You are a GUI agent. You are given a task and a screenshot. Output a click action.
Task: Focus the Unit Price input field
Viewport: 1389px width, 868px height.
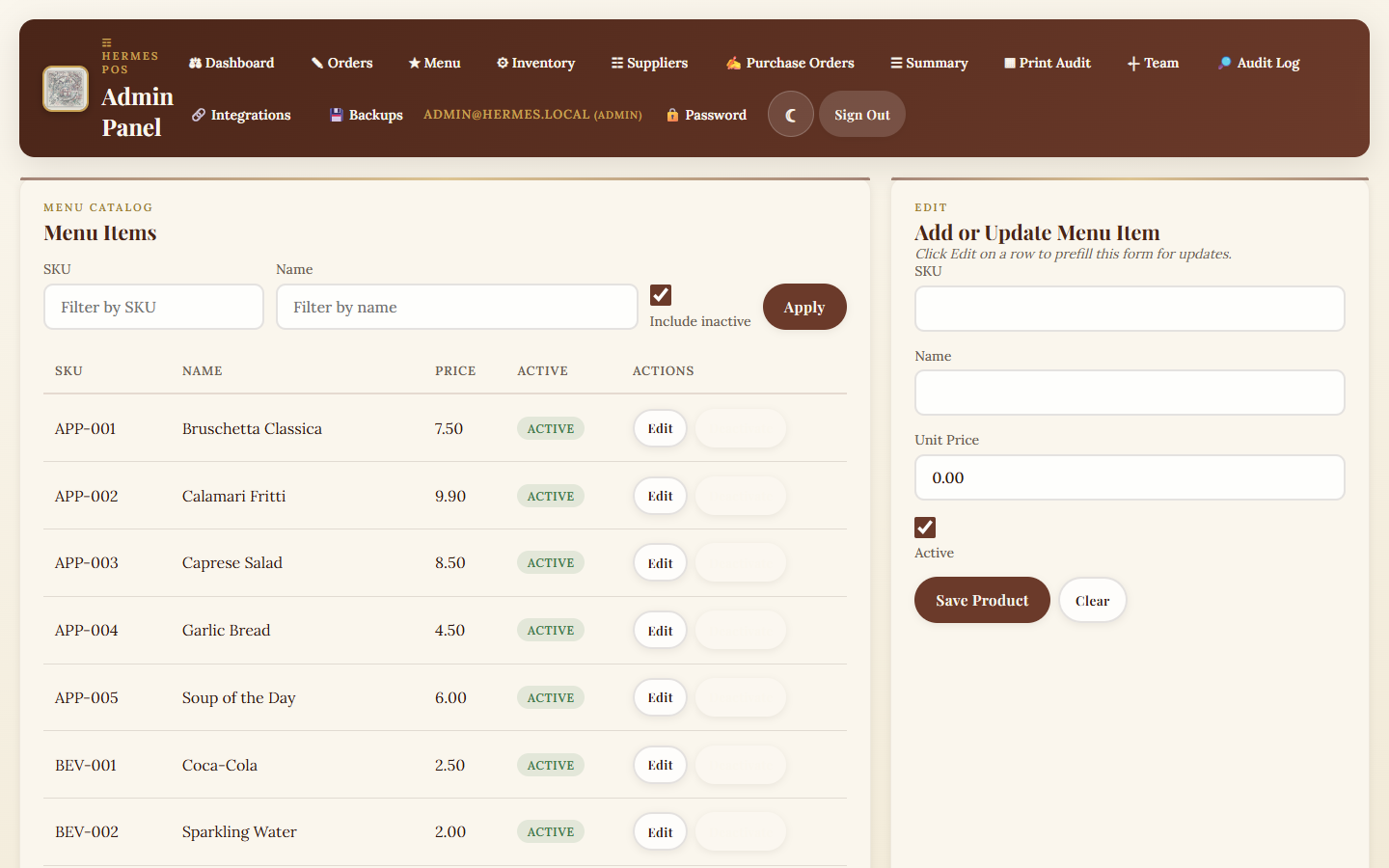[x=1129, y=477]
